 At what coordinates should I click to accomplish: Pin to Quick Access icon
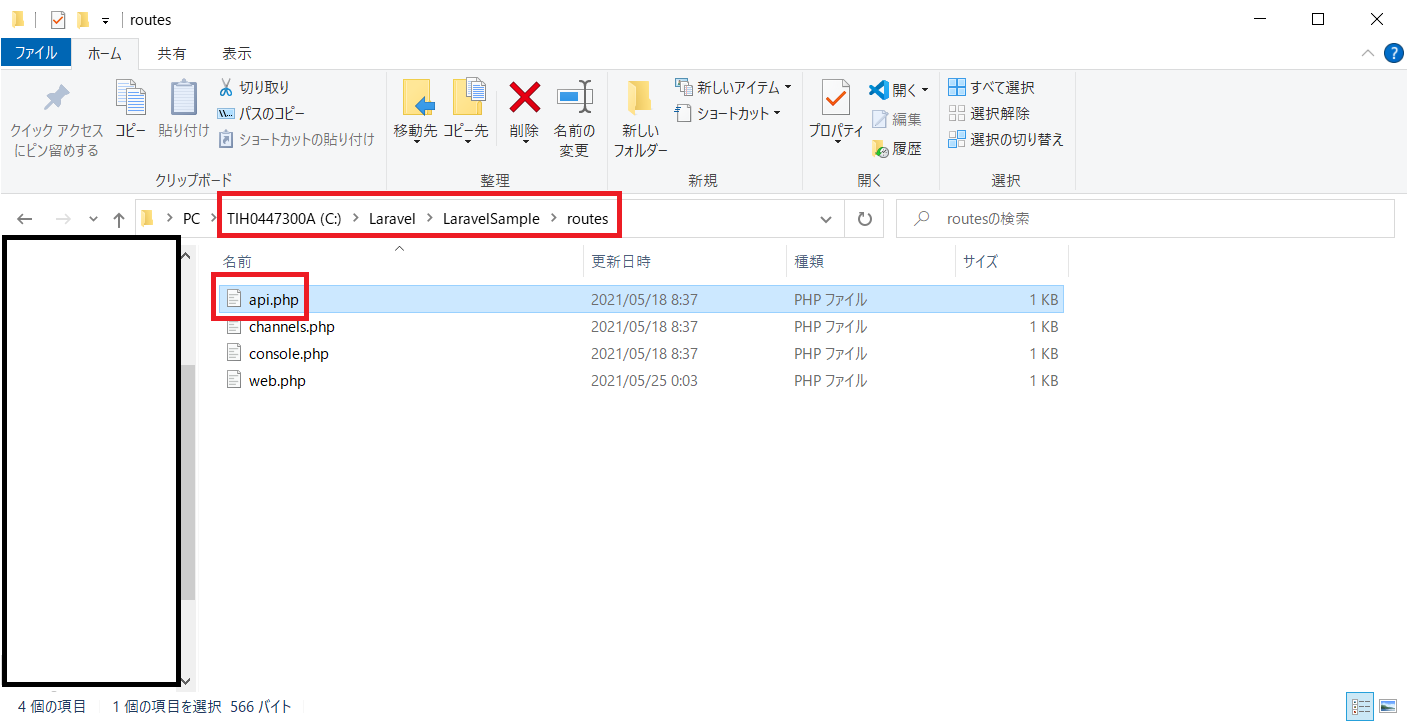[56, 98]
